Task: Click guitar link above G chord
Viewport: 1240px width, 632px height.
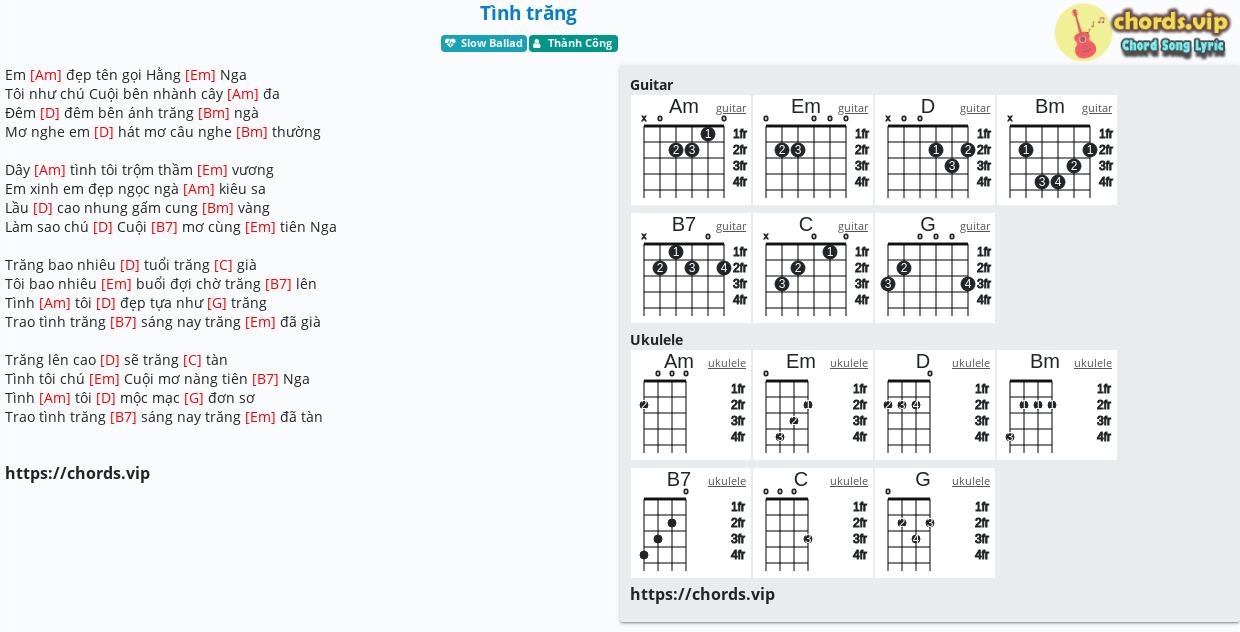Action: click(975, 226)
